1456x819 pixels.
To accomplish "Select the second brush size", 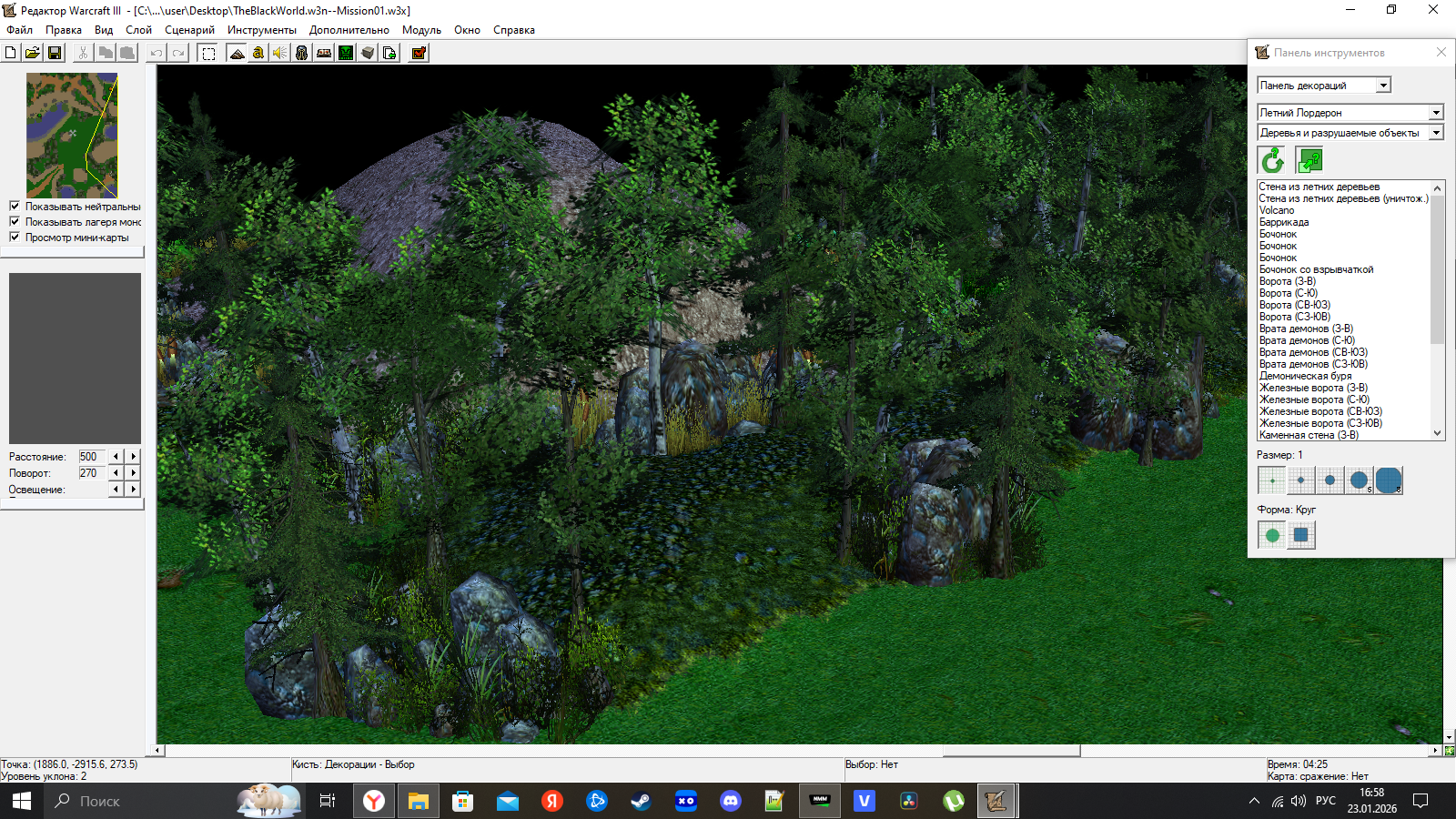I will pyautogui.click(x=1301, y=480).
